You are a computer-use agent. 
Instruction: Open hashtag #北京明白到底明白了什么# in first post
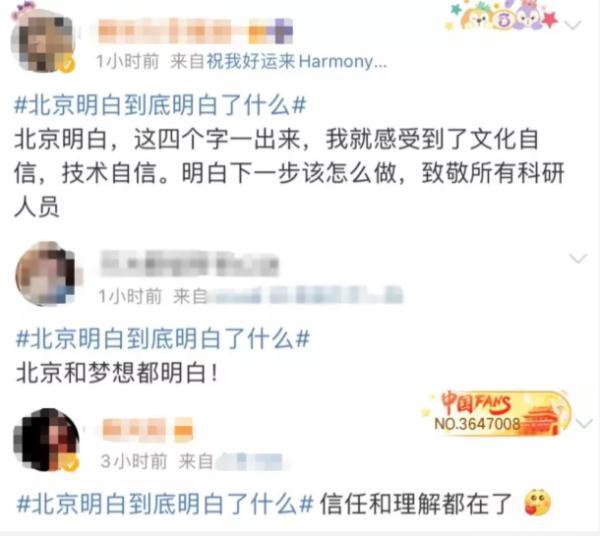160,104
